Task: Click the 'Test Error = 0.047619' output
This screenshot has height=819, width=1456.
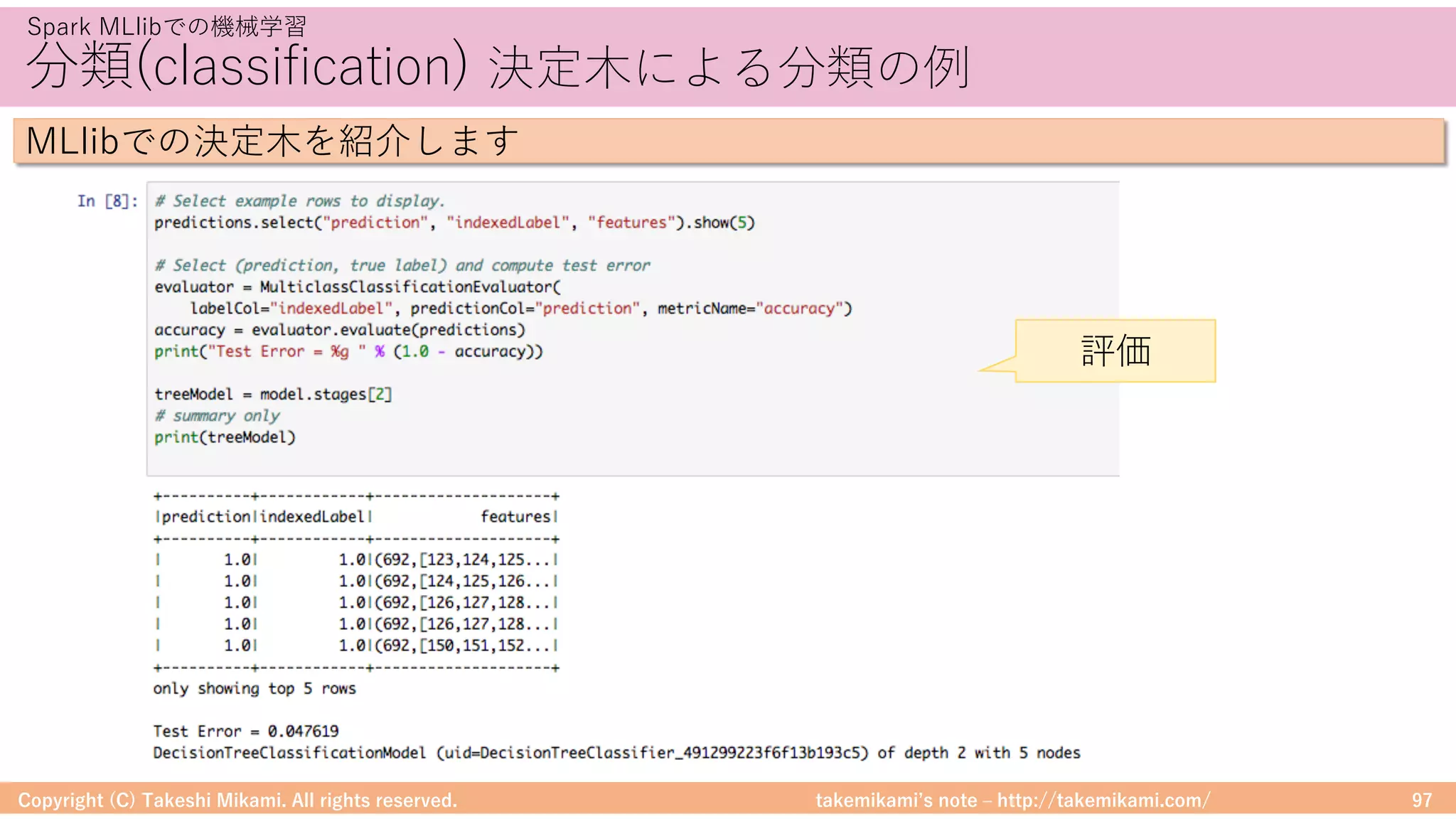Action: pos(246,731)
